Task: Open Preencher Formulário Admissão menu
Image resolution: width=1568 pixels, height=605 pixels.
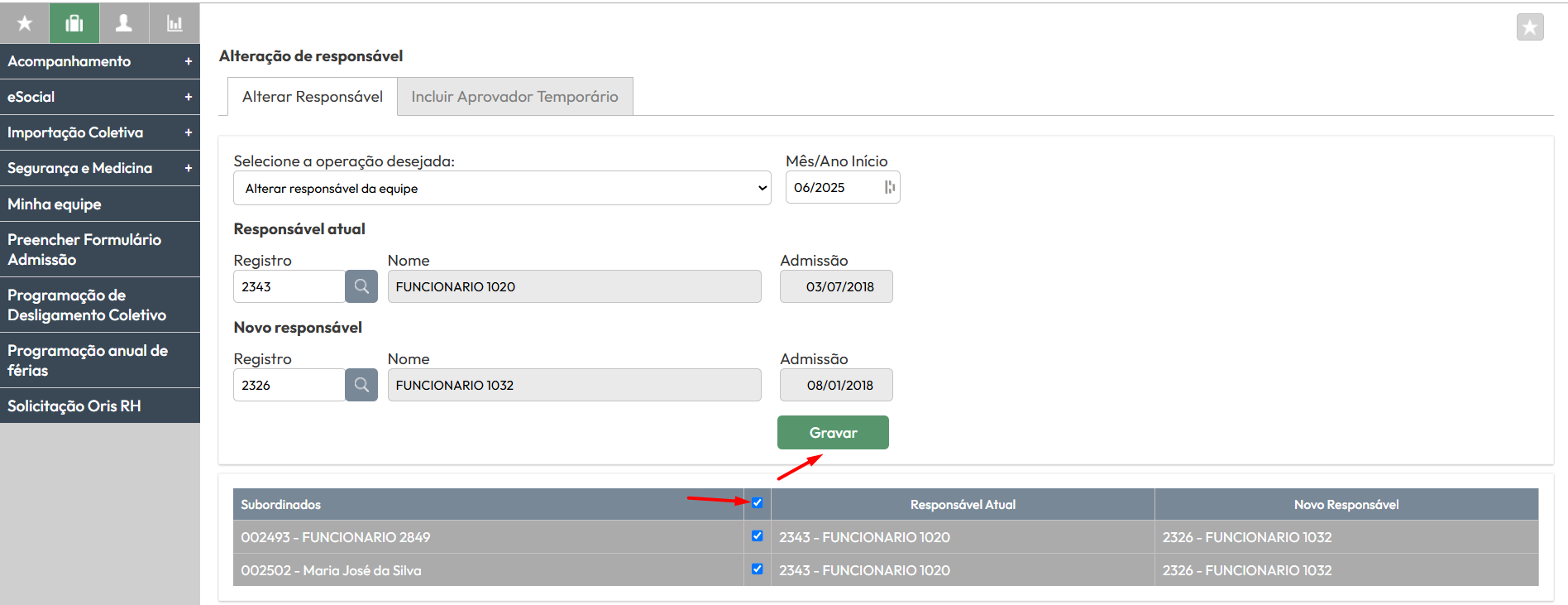Action: click(x=100, y=249)
